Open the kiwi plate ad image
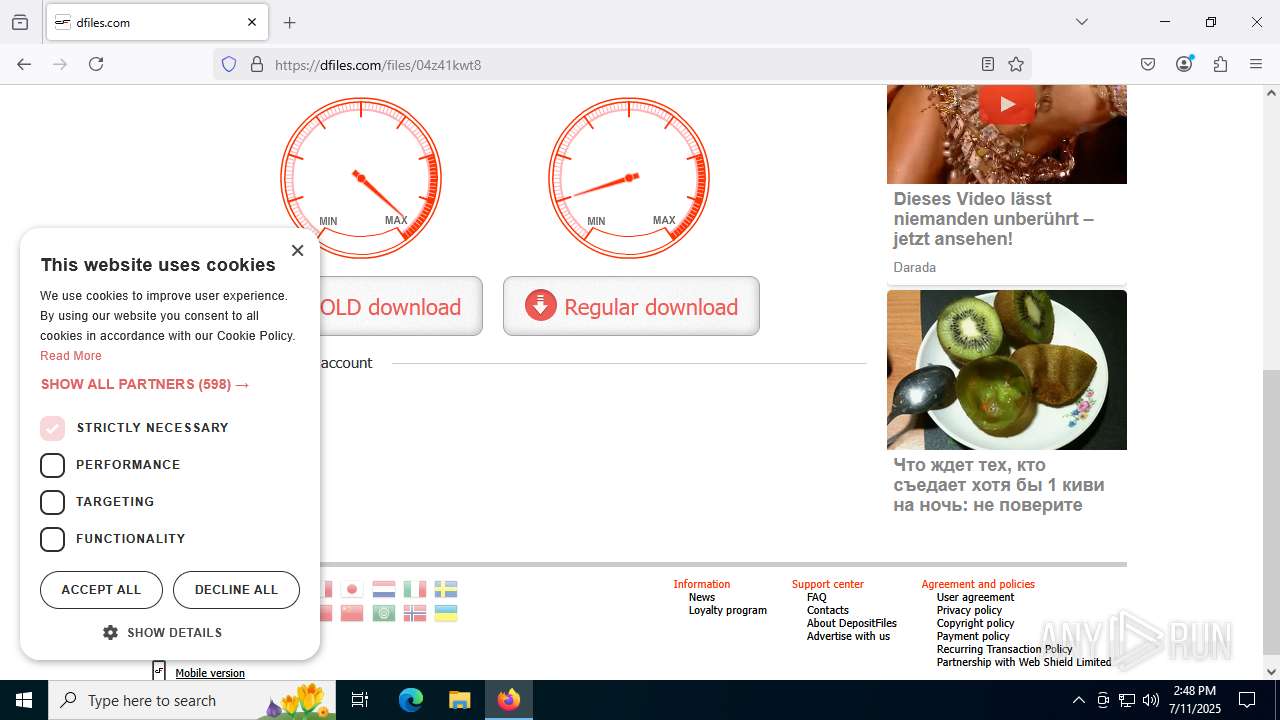This screenshot has height=720, width=1280. click(1007, 370)
